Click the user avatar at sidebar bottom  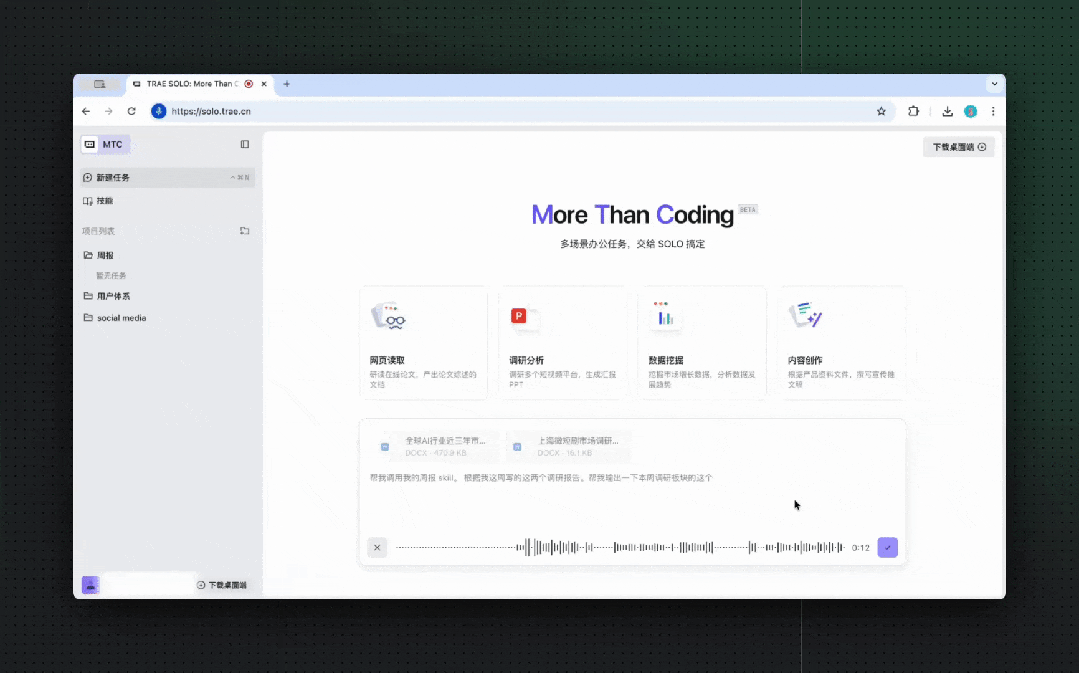coord(90,585)
